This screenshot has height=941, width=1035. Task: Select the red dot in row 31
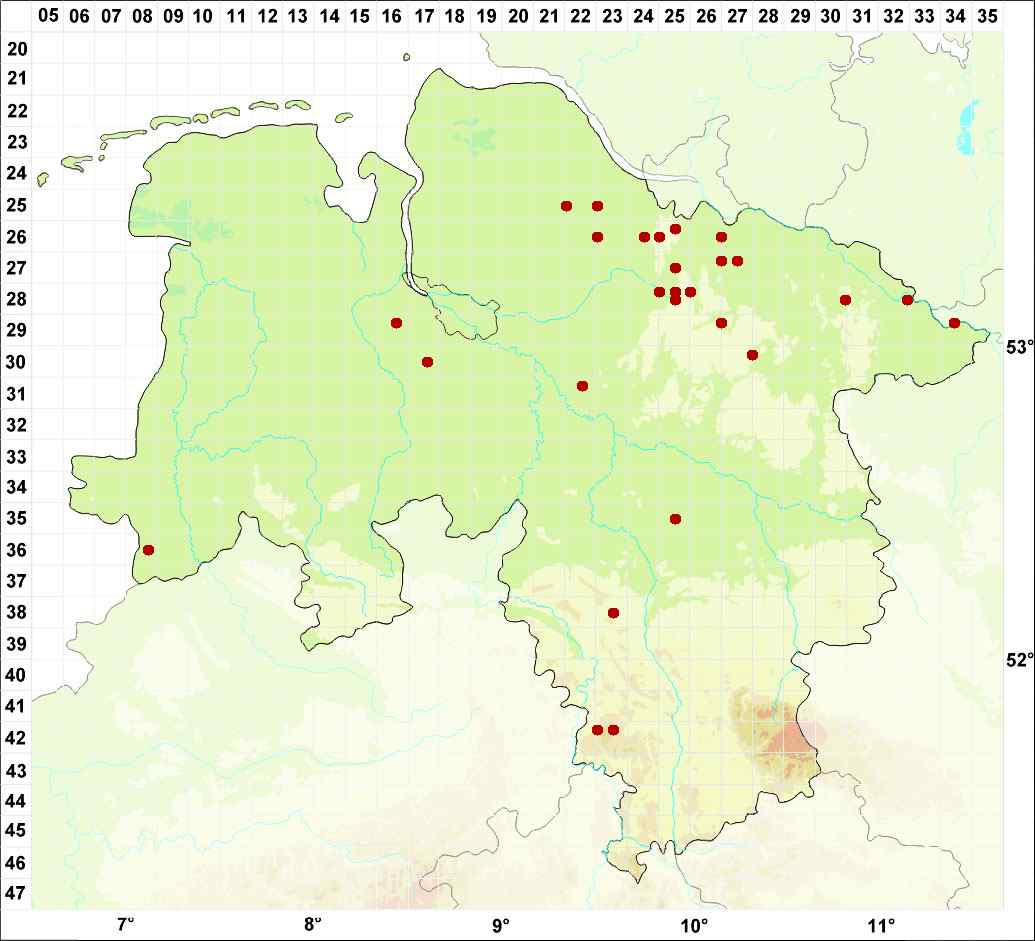(x=582, y=386)
